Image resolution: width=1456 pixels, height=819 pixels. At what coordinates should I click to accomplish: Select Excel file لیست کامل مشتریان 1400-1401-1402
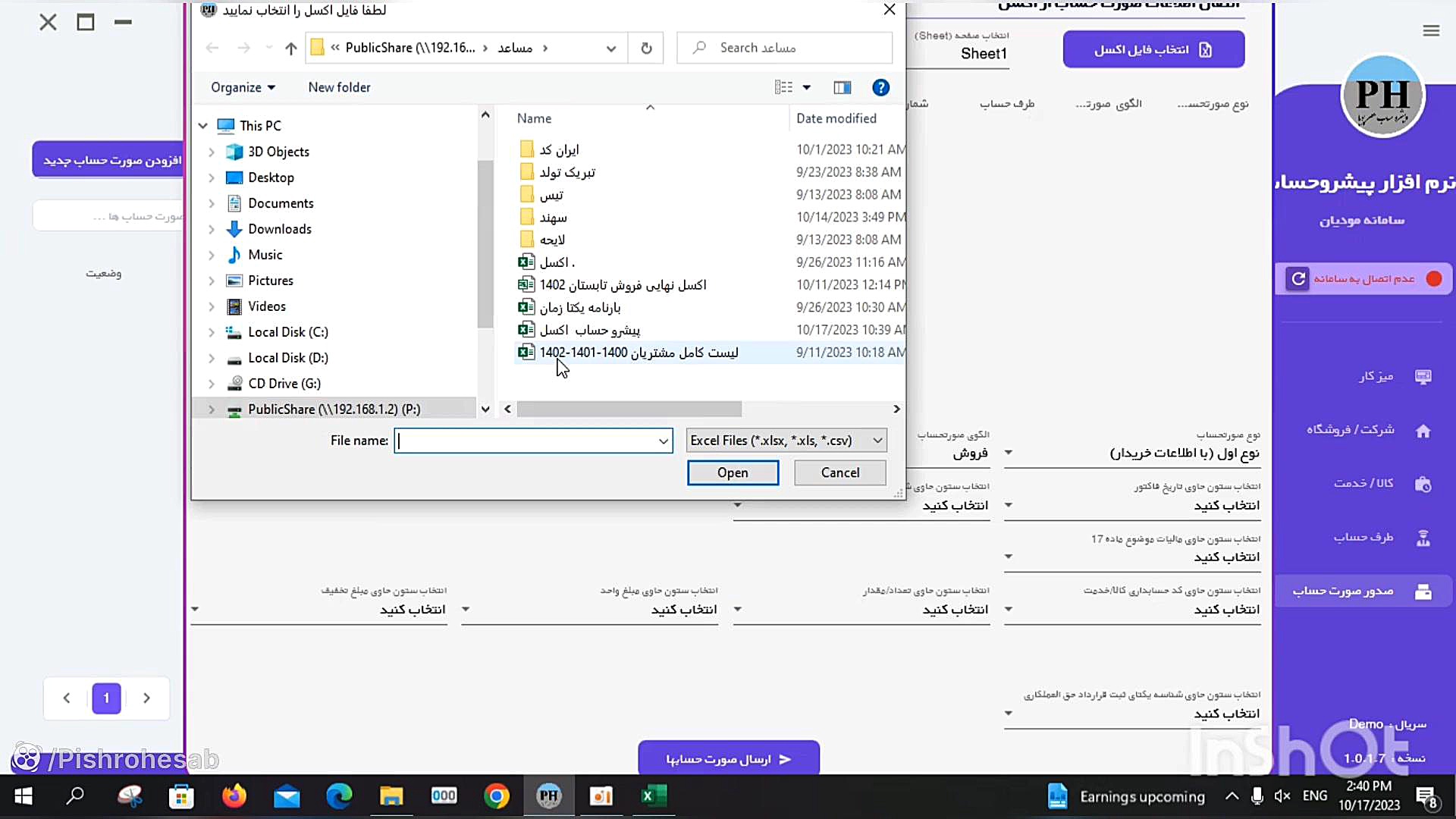639,353
